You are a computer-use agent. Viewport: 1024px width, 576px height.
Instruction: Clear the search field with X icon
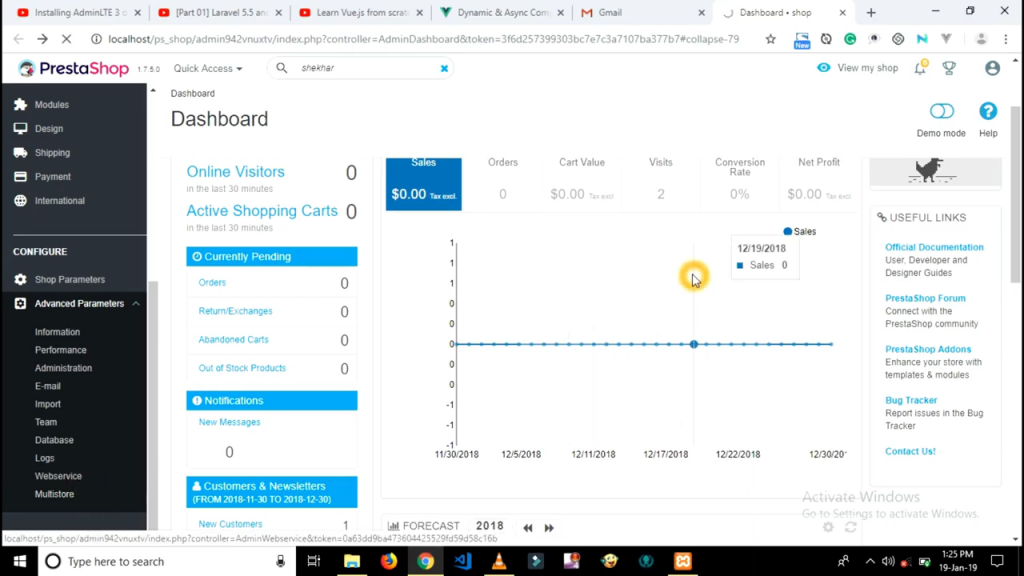point(444,69)
